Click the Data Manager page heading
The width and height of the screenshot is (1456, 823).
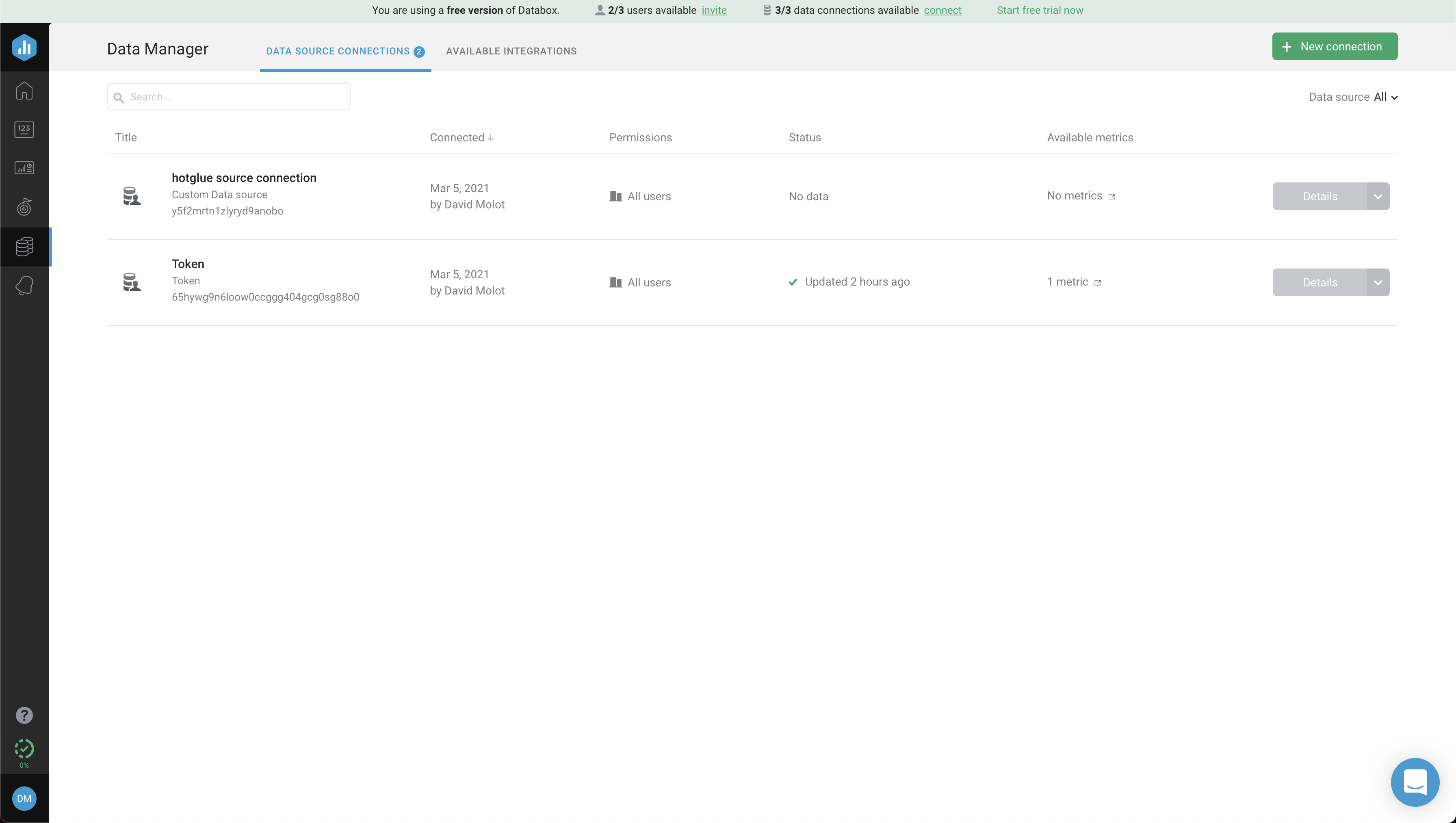point(157,49)
